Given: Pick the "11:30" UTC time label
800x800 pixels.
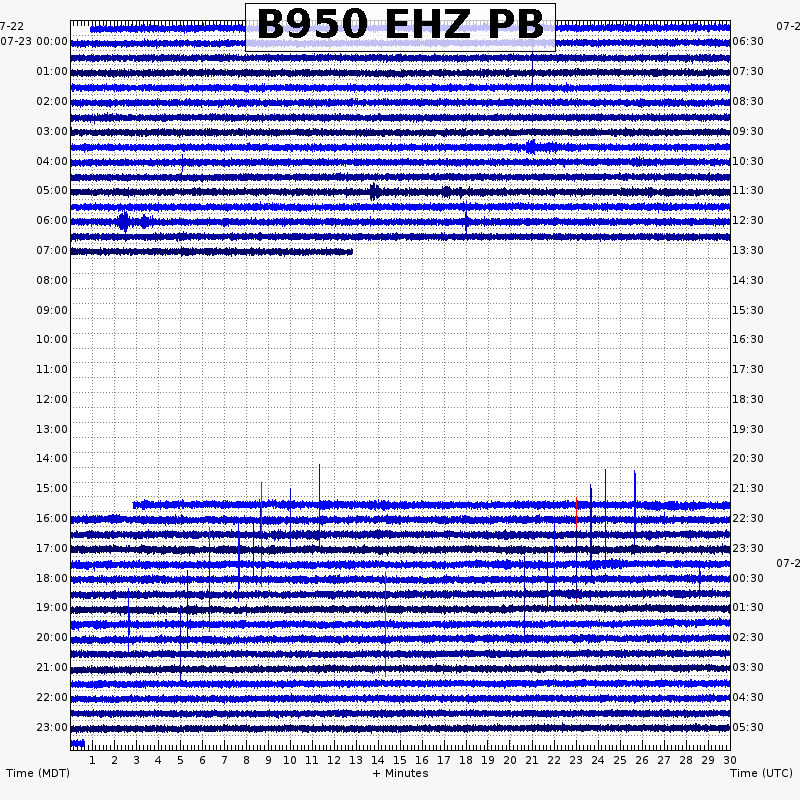Looking at the screenshot, I should pos(748,191).
